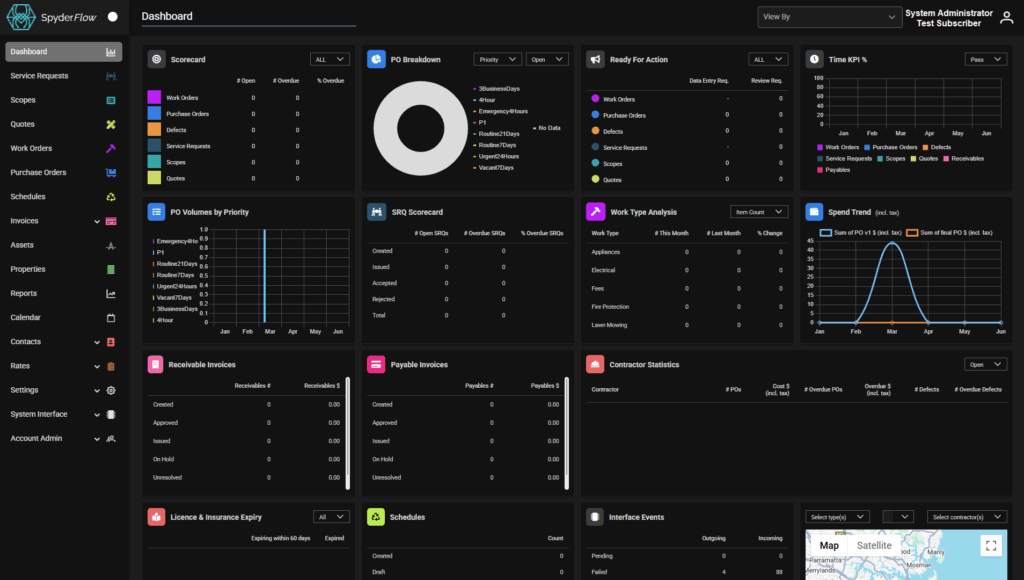Click the Schedules recycle icon in sidebar
Image resolution: width=1024 pixels, height=580 pixels.
pyautogui.click(x=110, y=196)
